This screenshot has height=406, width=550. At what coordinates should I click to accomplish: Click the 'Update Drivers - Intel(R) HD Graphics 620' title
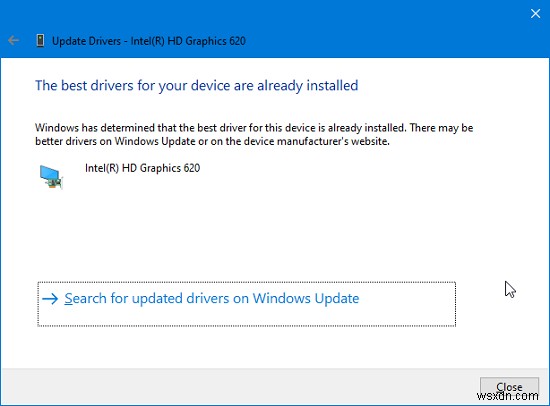(149, 41)
